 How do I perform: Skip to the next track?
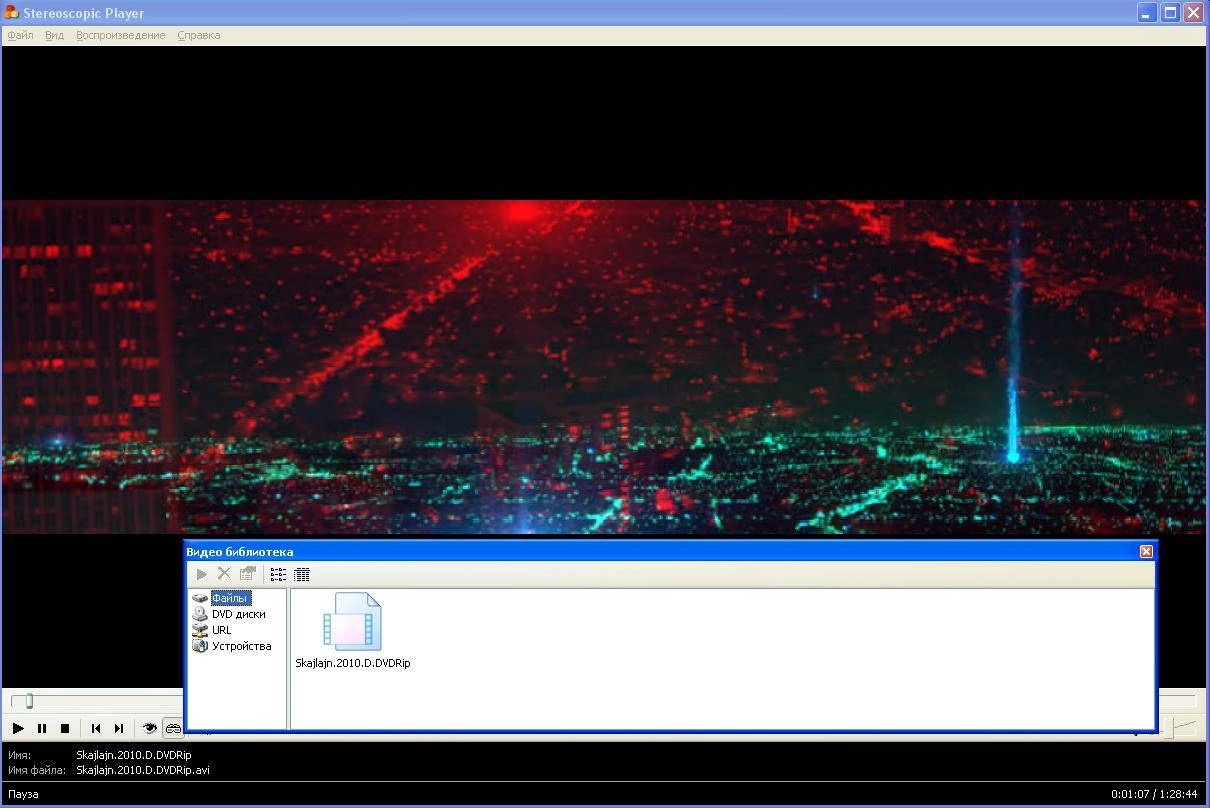(119, 729)
